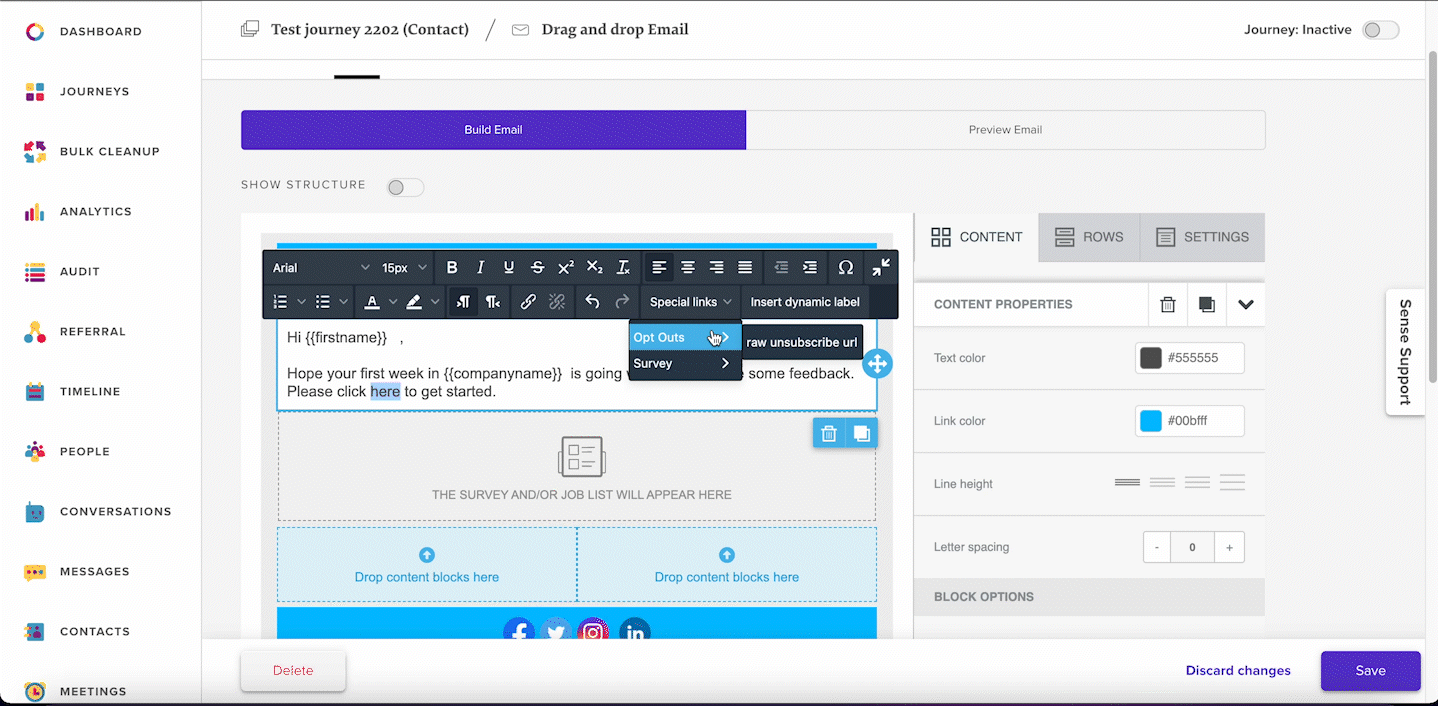Remove link from selected text

(557, 302)
